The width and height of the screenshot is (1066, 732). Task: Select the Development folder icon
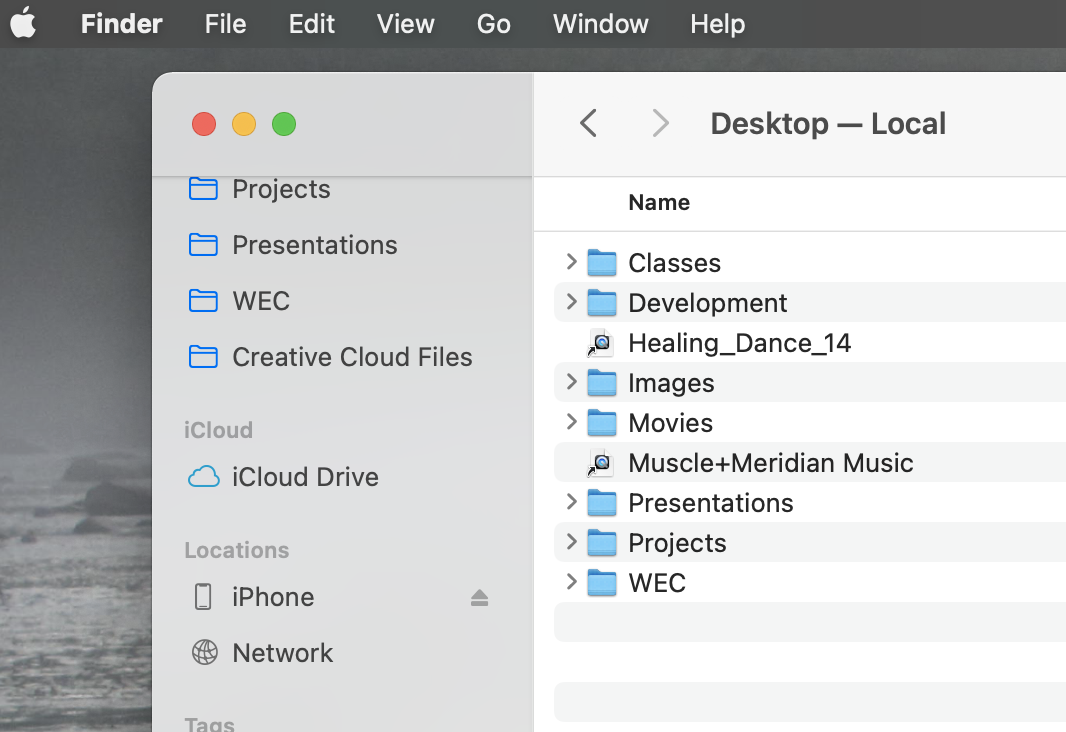coord(602,302)
